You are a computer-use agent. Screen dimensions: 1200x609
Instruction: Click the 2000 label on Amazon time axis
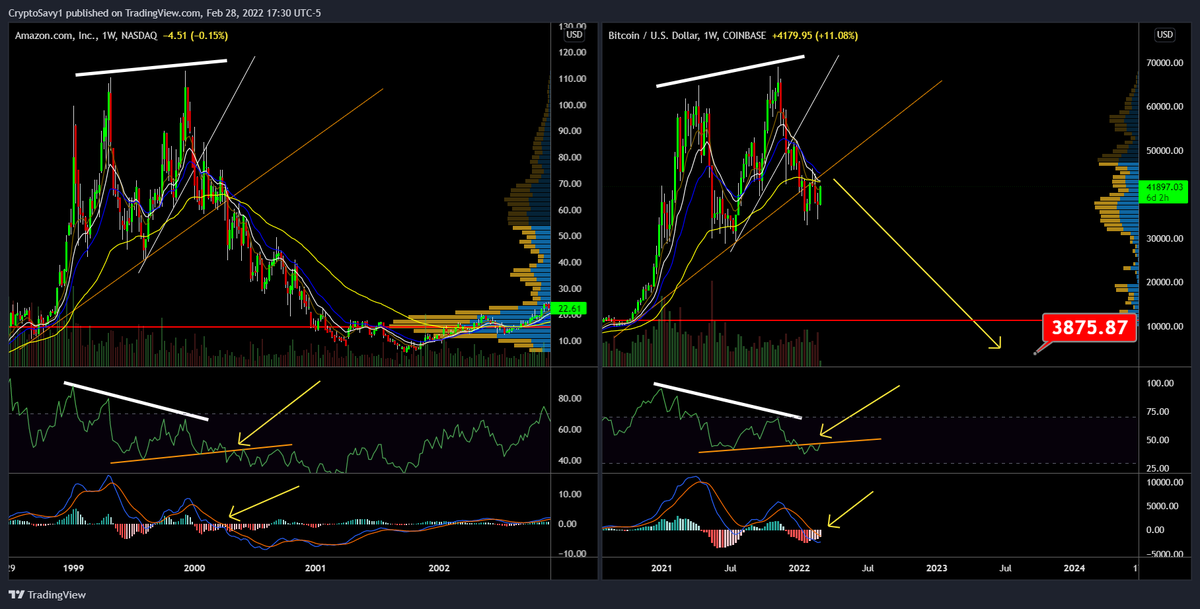(x=194, y=566)
